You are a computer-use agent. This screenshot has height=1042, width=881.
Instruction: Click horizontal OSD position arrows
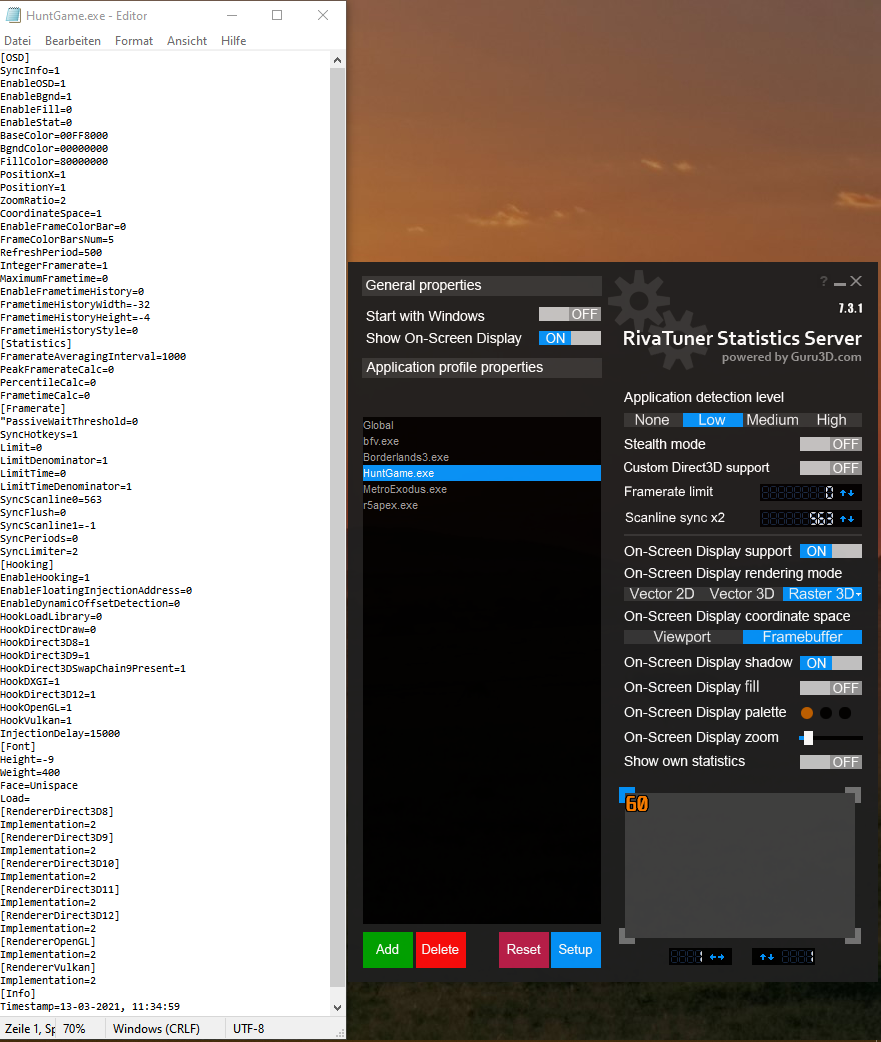[717, 957]
